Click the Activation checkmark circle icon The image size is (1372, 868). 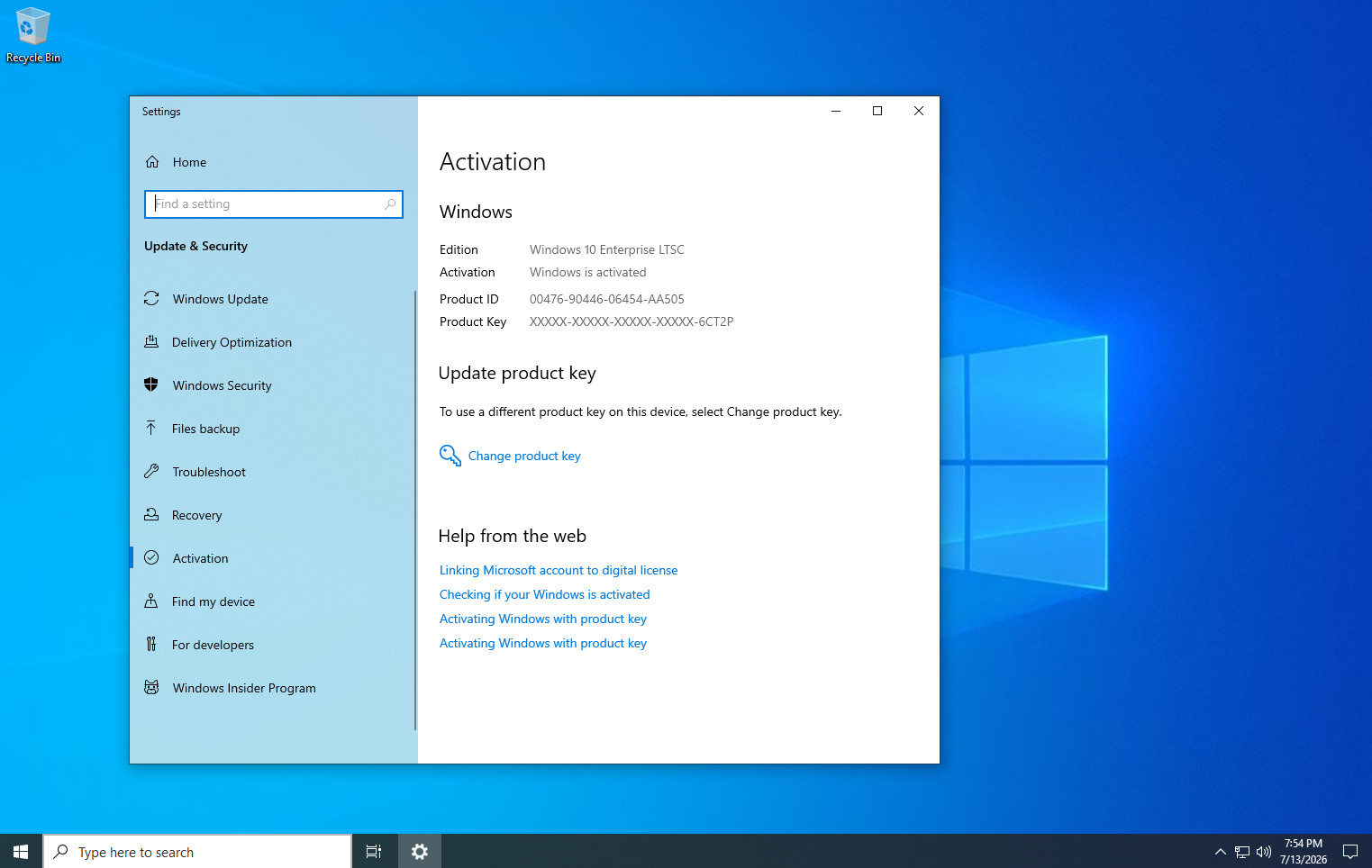151,557
